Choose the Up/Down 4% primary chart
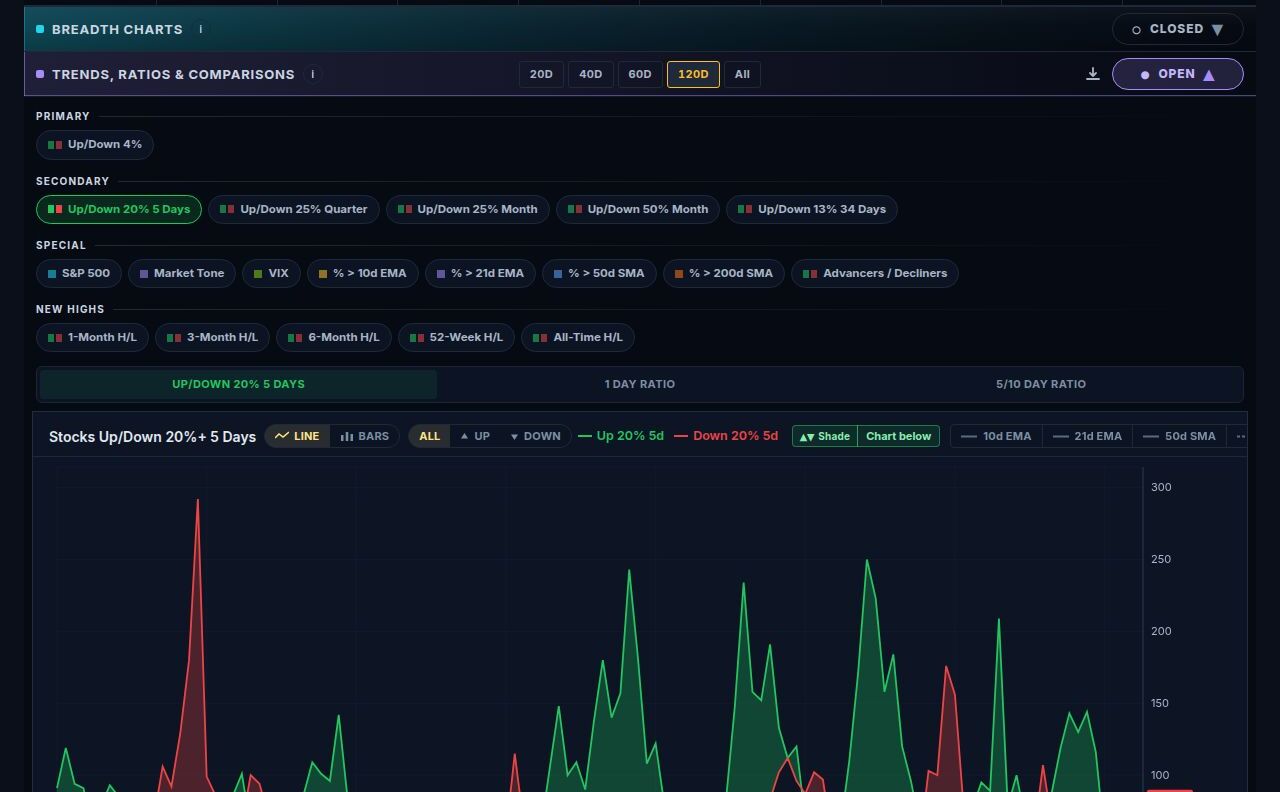Image resolution: width=1280 pixels, height=792 pixels. [x=95, y=144]
